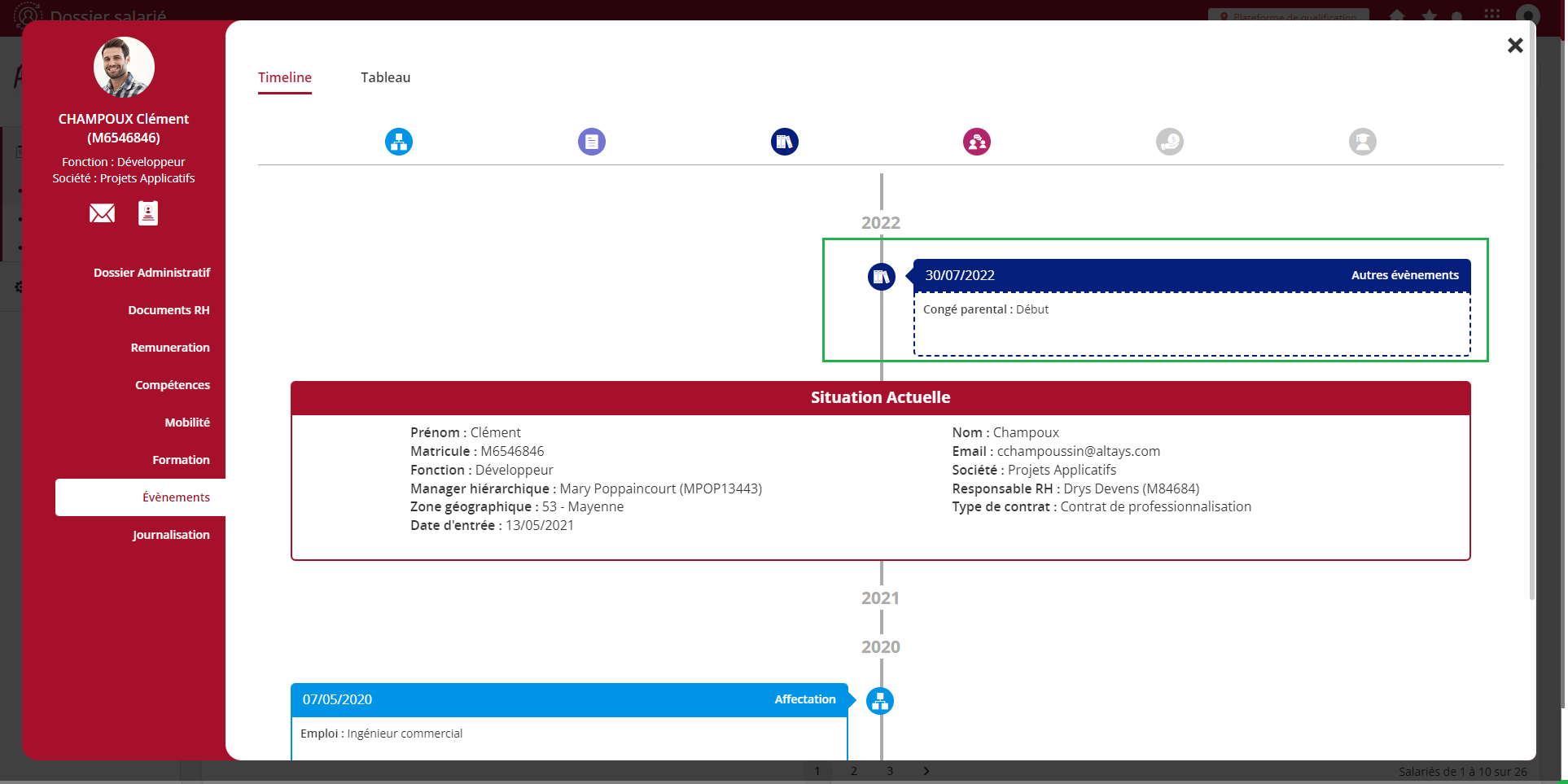Enable the greyed-out graduate filter icon
This screenshot has height=784, width=1568.
(1362, 142)
